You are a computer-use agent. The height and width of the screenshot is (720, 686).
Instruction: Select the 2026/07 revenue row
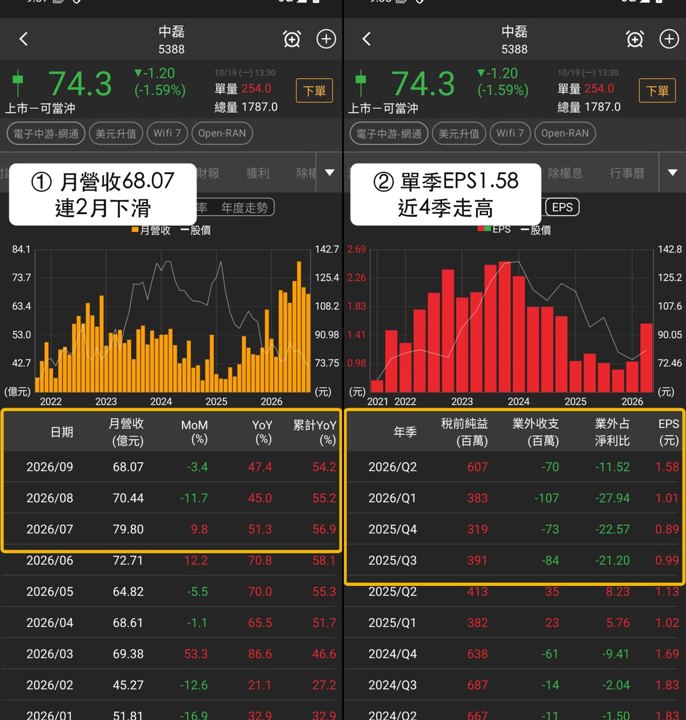click(171, 529)
